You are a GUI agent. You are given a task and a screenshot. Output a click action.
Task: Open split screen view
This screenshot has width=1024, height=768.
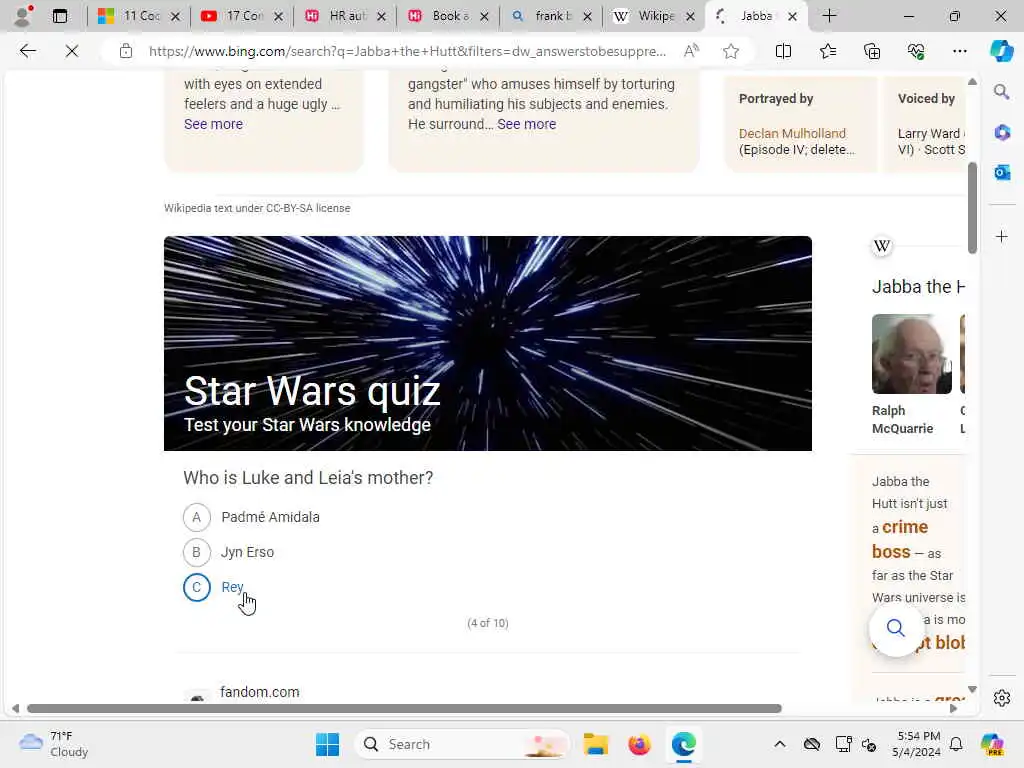[783, 51]
